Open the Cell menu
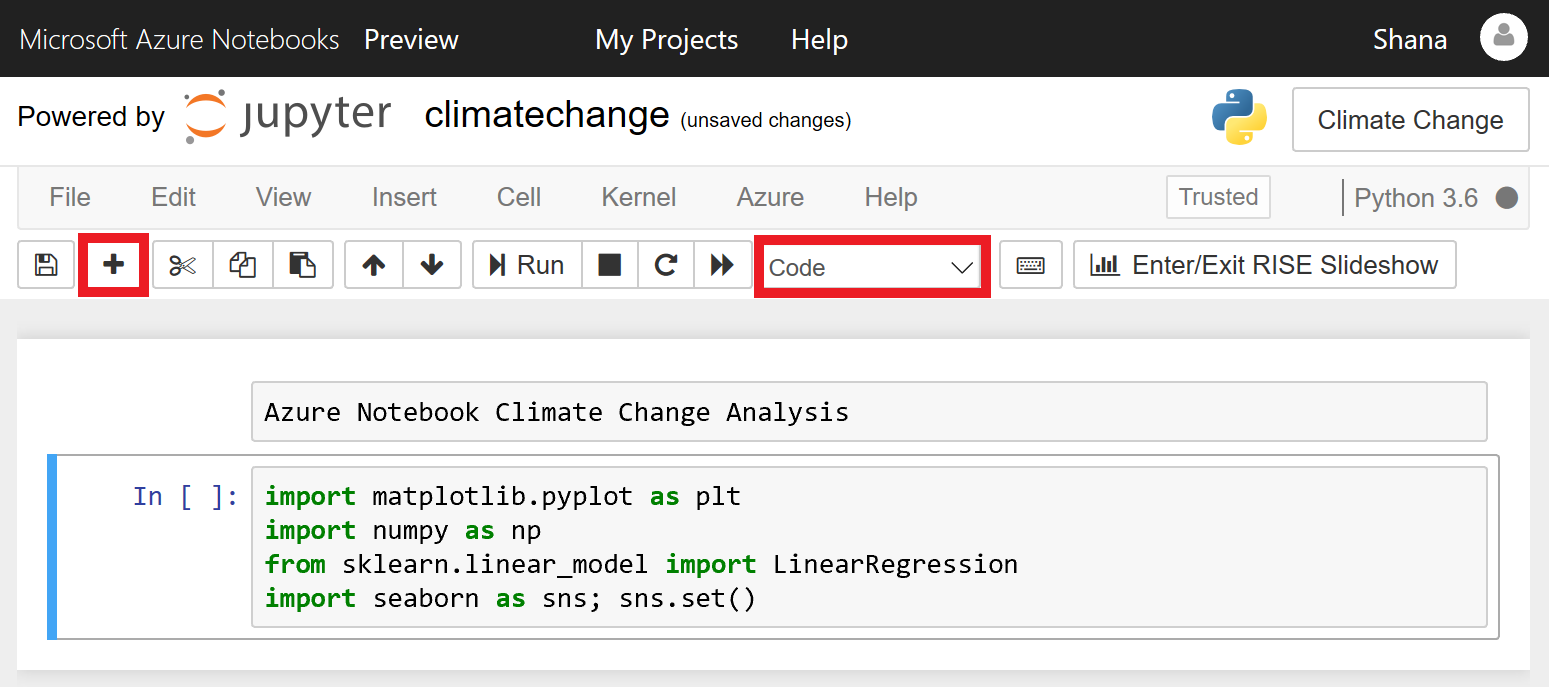The height and width of the screenshot is (687, 1549). (x=519, y=197)
